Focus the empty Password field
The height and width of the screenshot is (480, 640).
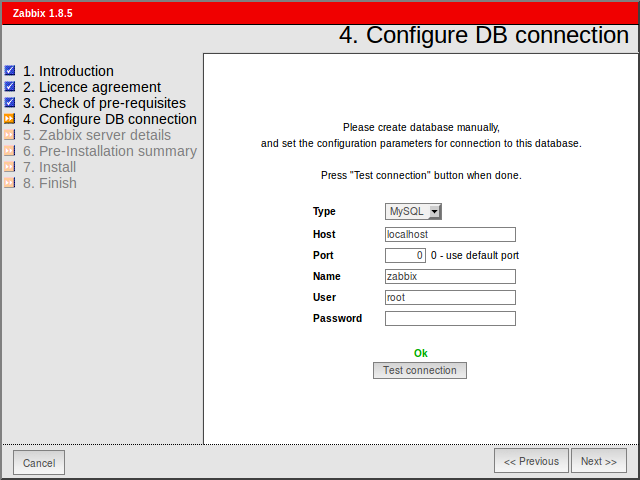tap(450, 318)
